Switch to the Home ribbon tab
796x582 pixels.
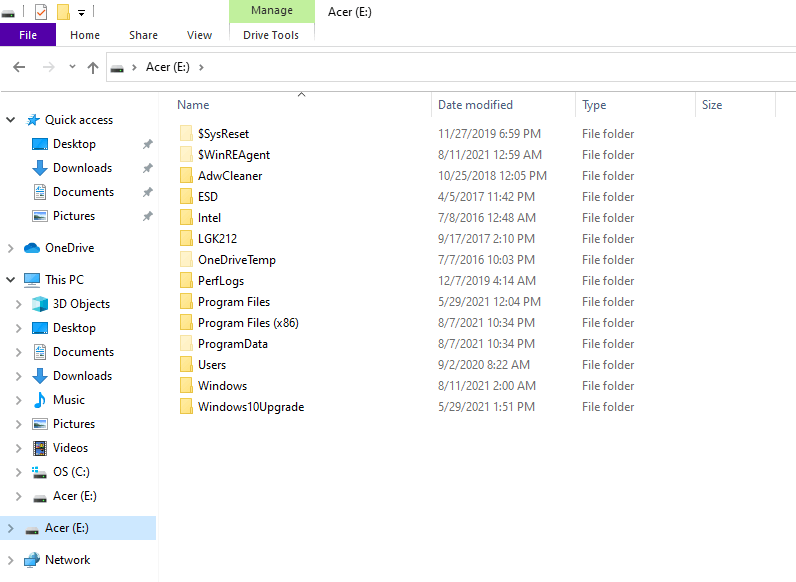point(85,35)
